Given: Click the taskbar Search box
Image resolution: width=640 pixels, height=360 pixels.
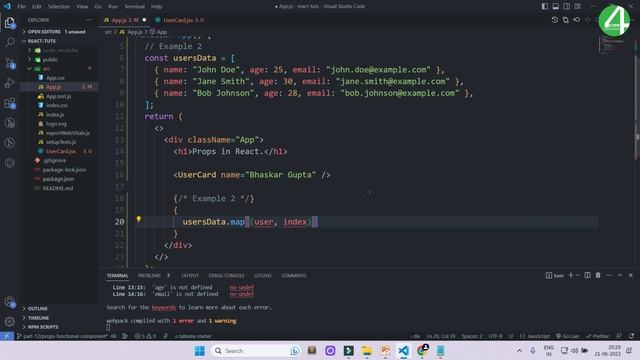Looking at the screenshot, I should pyautogui.click(x=256, y=351).
